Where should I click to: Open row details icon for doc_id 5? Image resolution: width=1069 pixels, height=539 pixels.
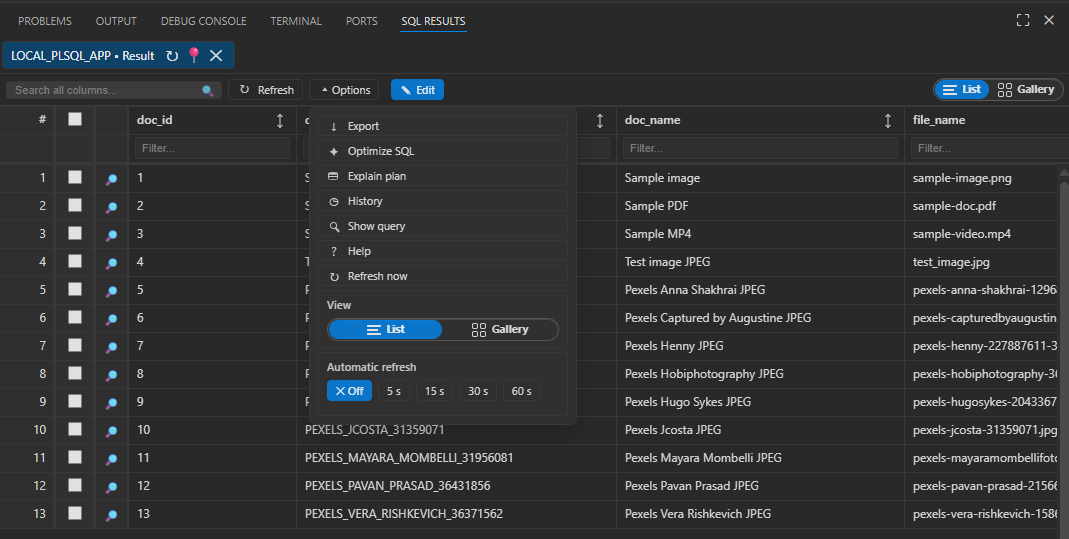point(111,291)
